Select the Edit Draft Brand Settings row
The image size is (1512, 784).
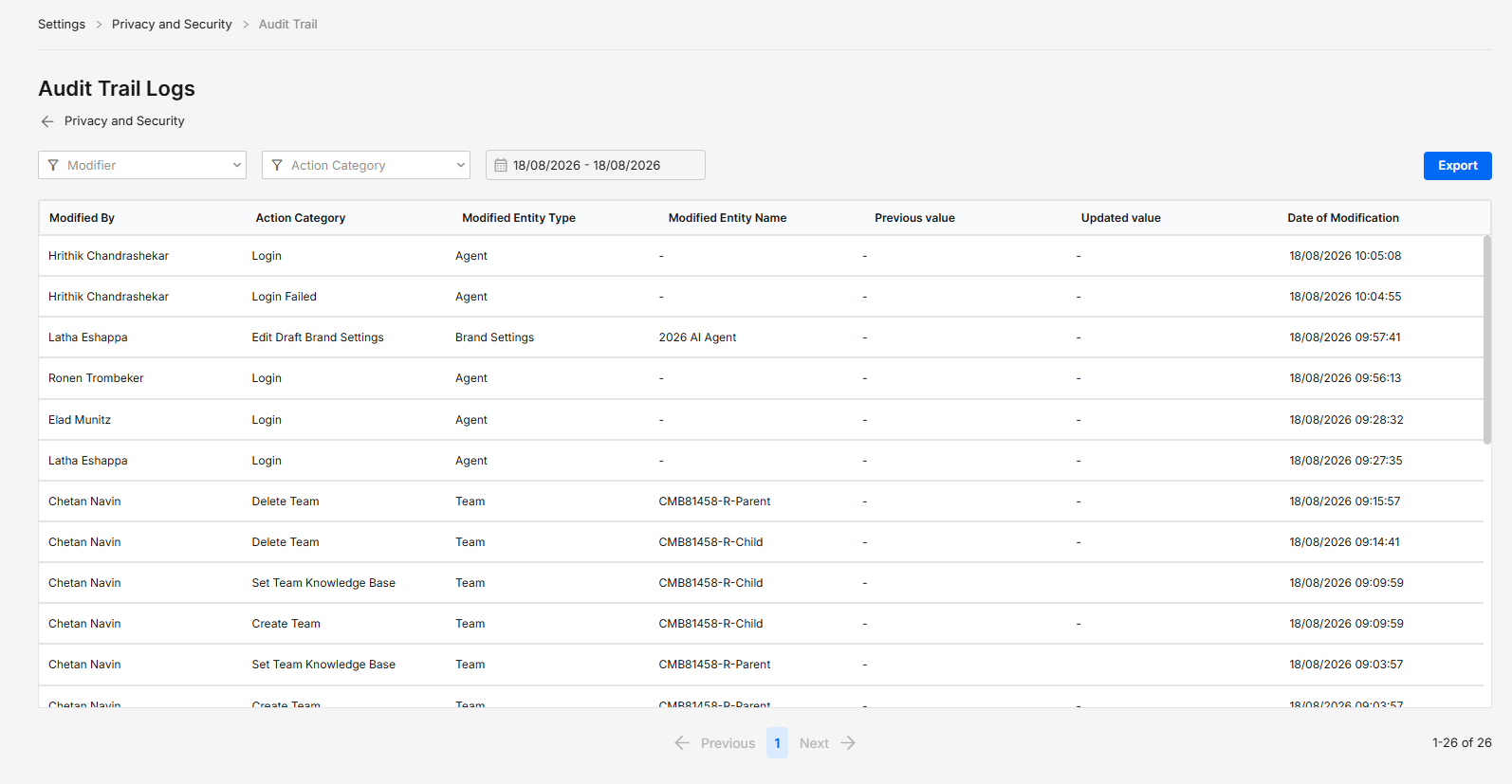point(761,337)
